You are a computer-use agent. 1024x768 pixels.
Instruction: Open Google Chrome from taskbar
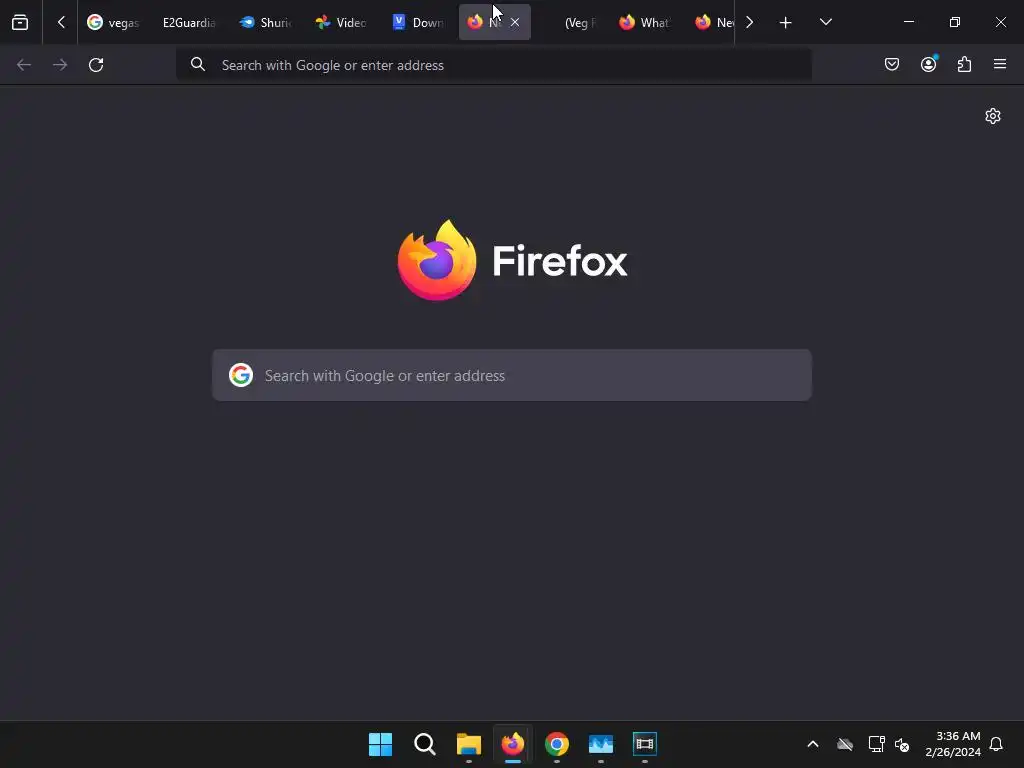[x=557, y=744]
